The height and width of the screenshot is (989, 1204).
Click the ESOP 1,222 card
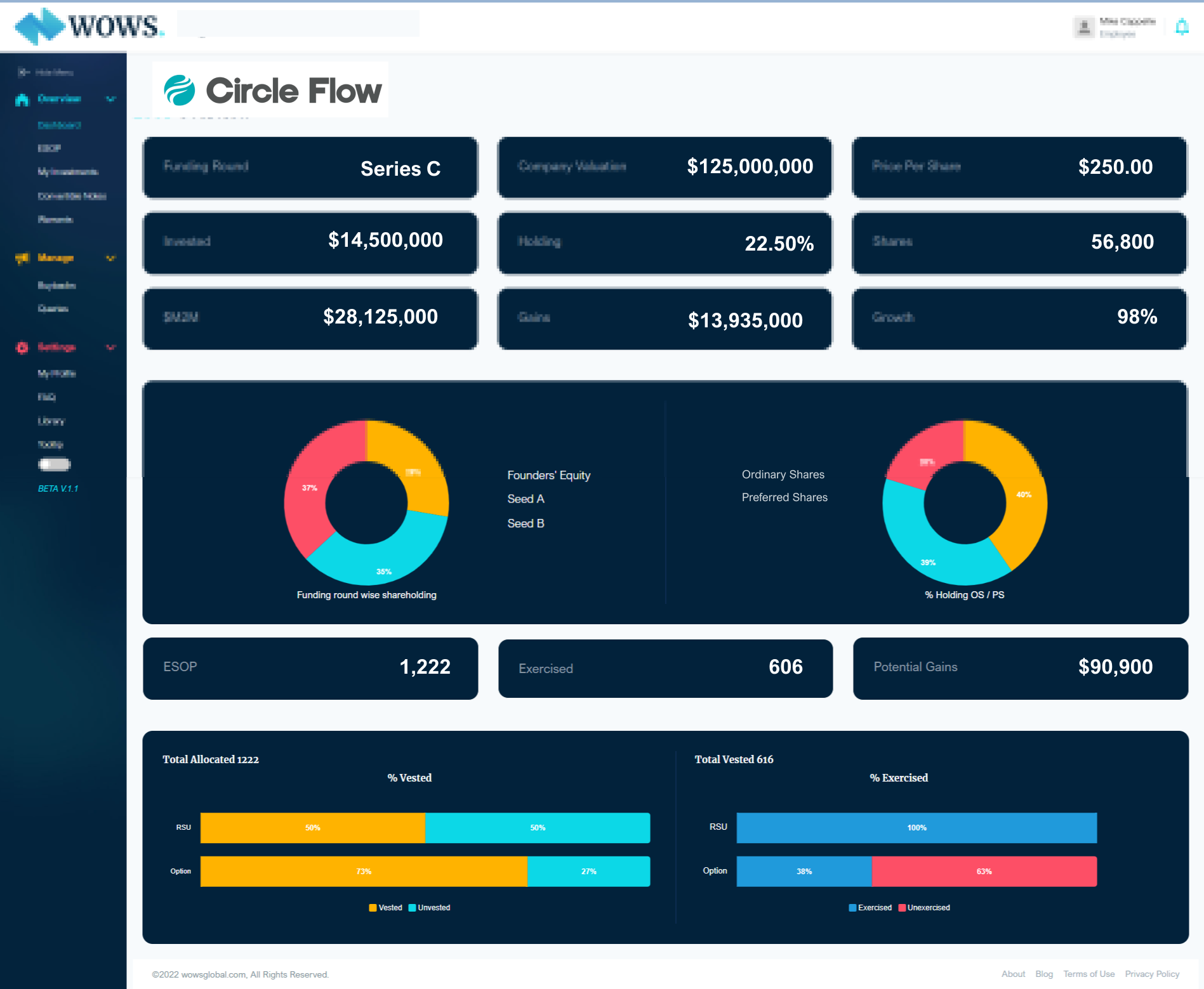(x=310, y=669)
